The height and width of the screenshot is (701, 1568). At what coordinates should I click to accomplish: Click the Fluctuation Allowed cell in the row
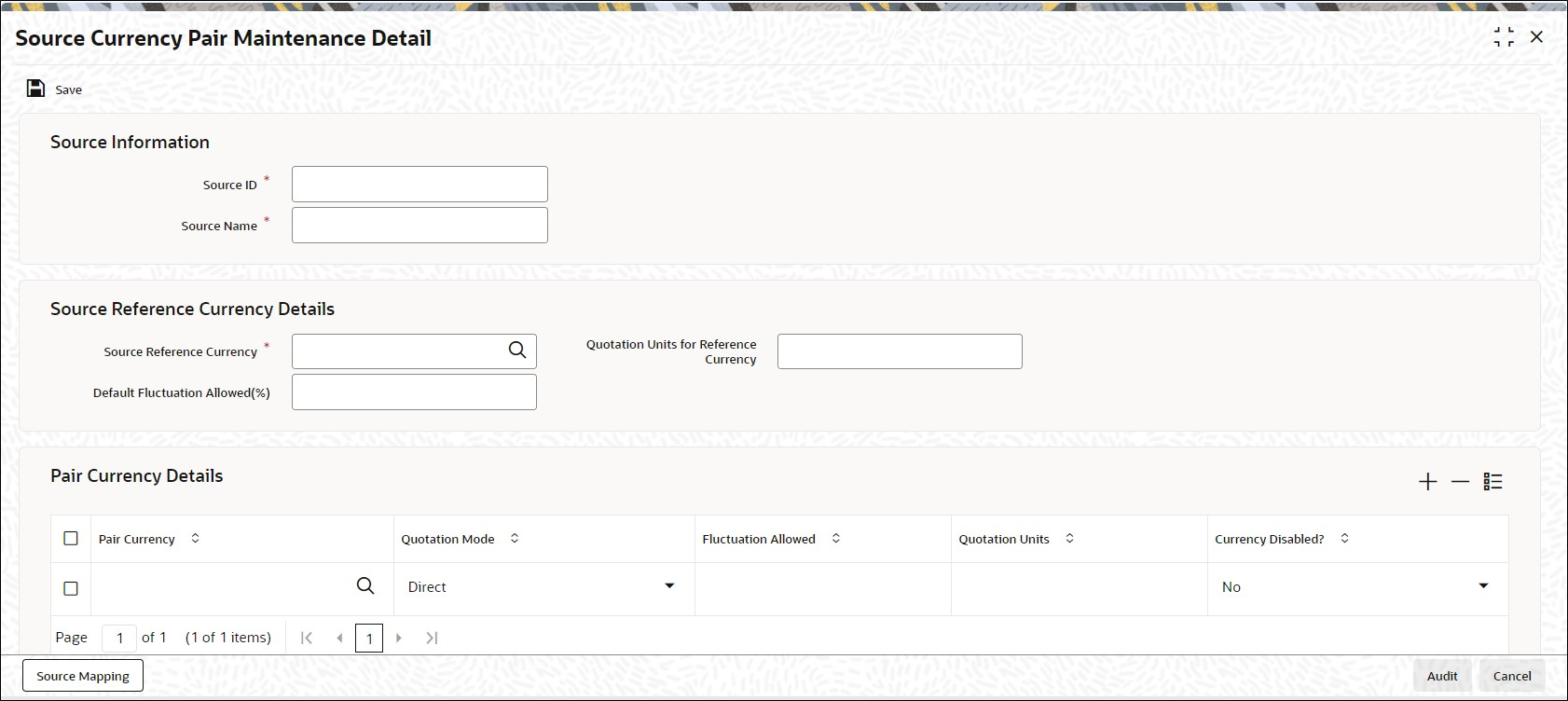coord(823,588)
